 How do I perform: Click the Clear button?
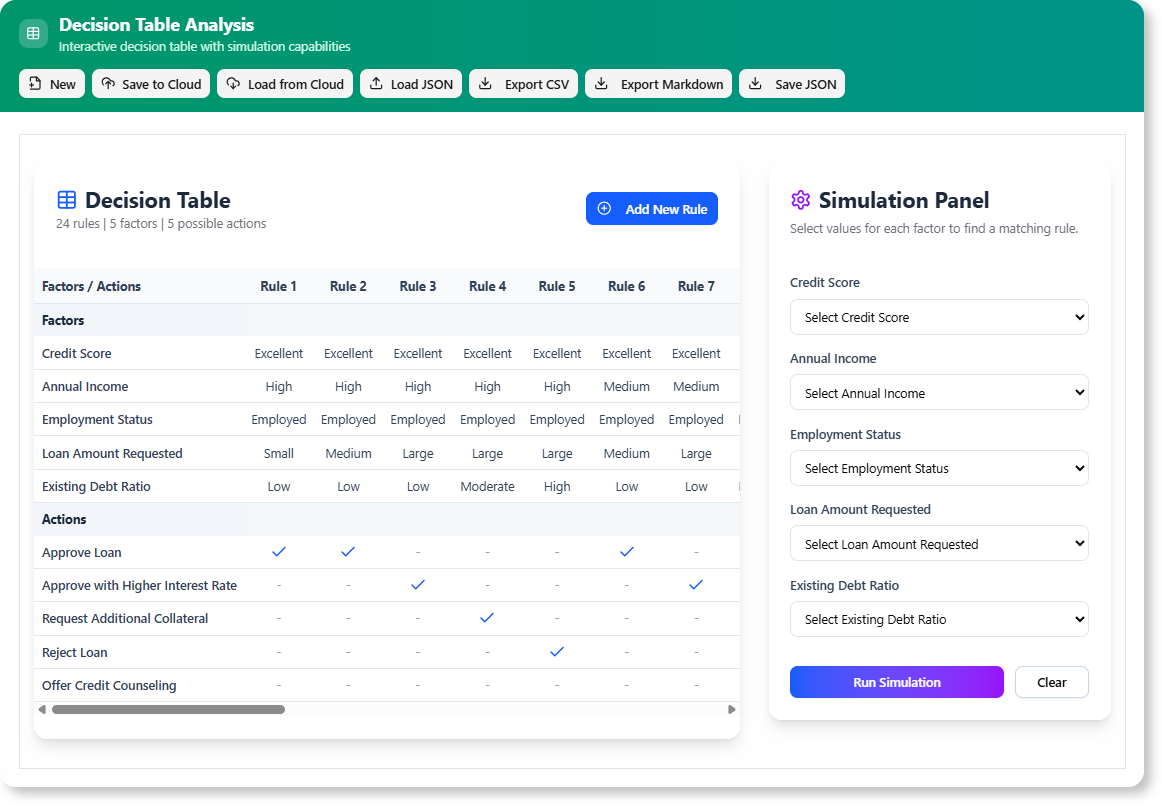point(1051,682)
